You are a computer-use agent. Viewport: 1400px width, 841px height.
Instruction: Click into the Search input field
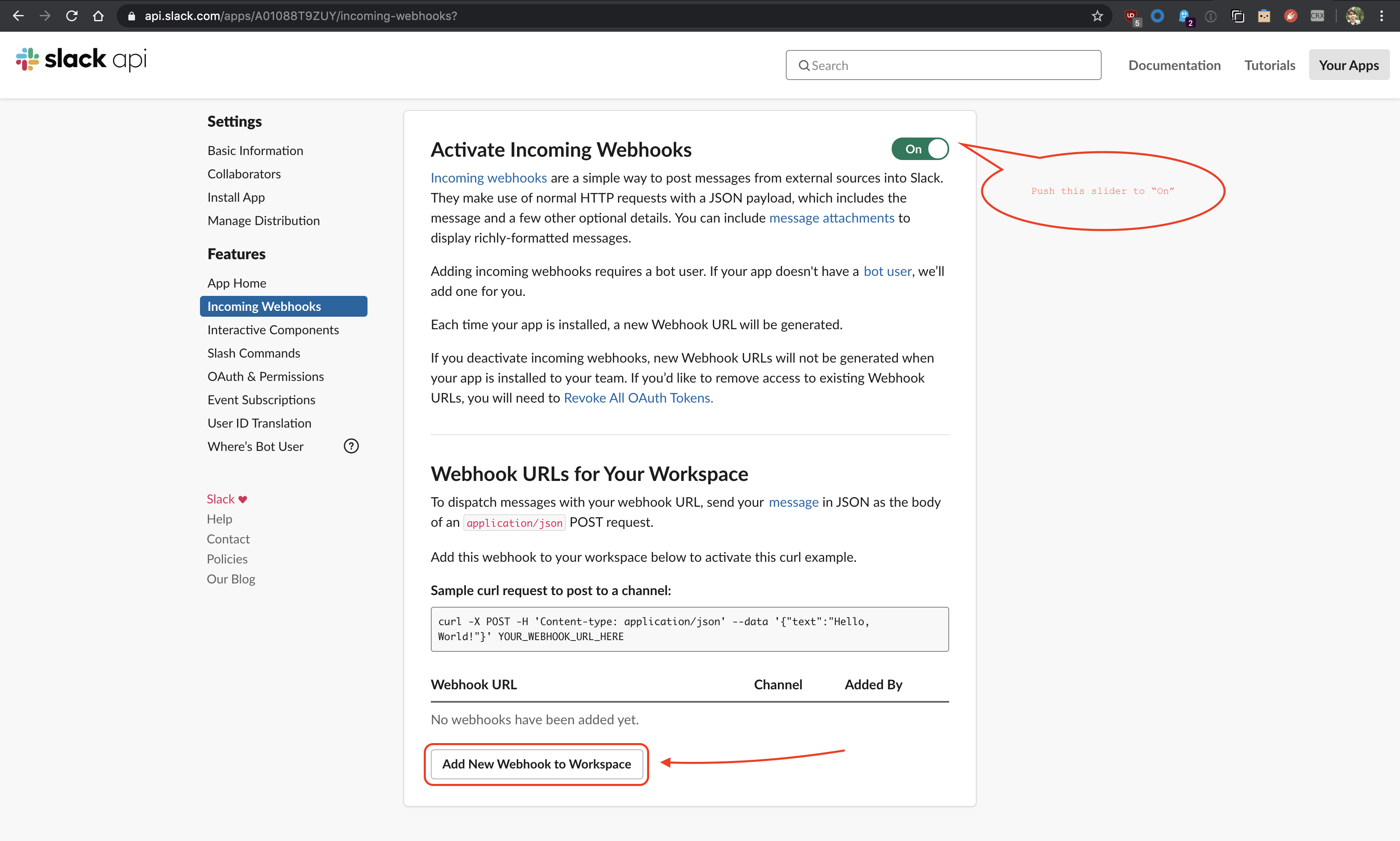pyautogui.click(x=943, y=65)
